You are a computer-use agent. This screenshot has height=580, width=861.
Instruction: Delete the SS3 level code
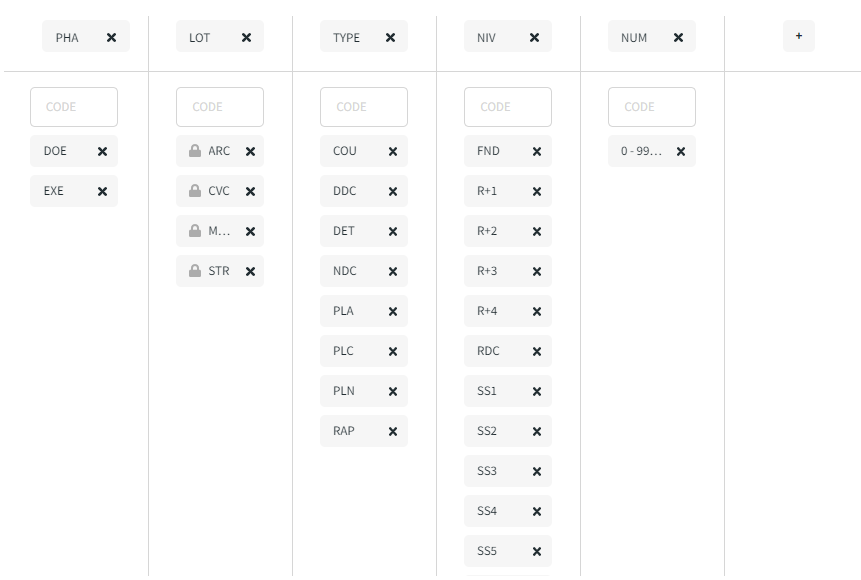pos(537,472)
